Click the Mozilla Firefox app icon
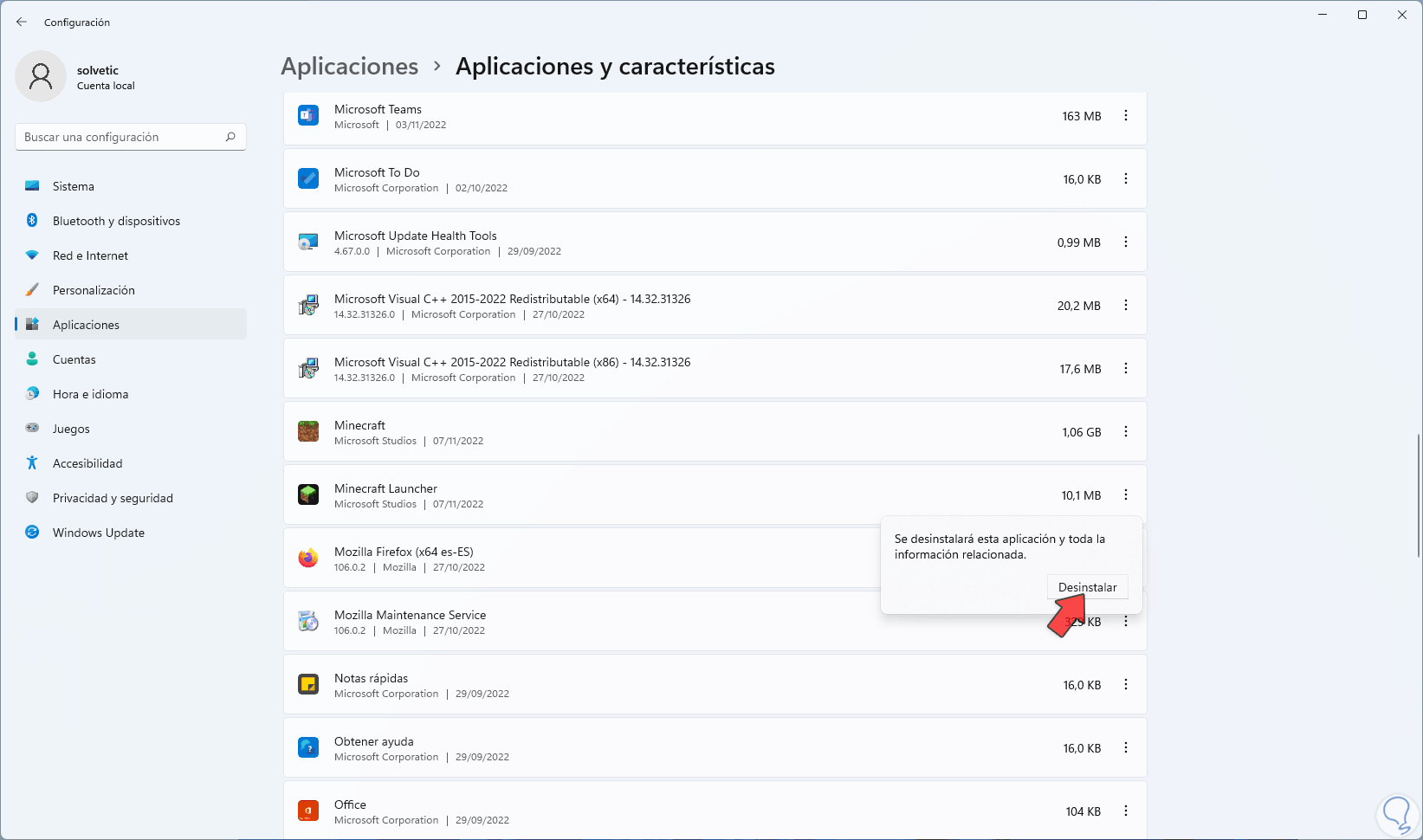 click(308, 558)
